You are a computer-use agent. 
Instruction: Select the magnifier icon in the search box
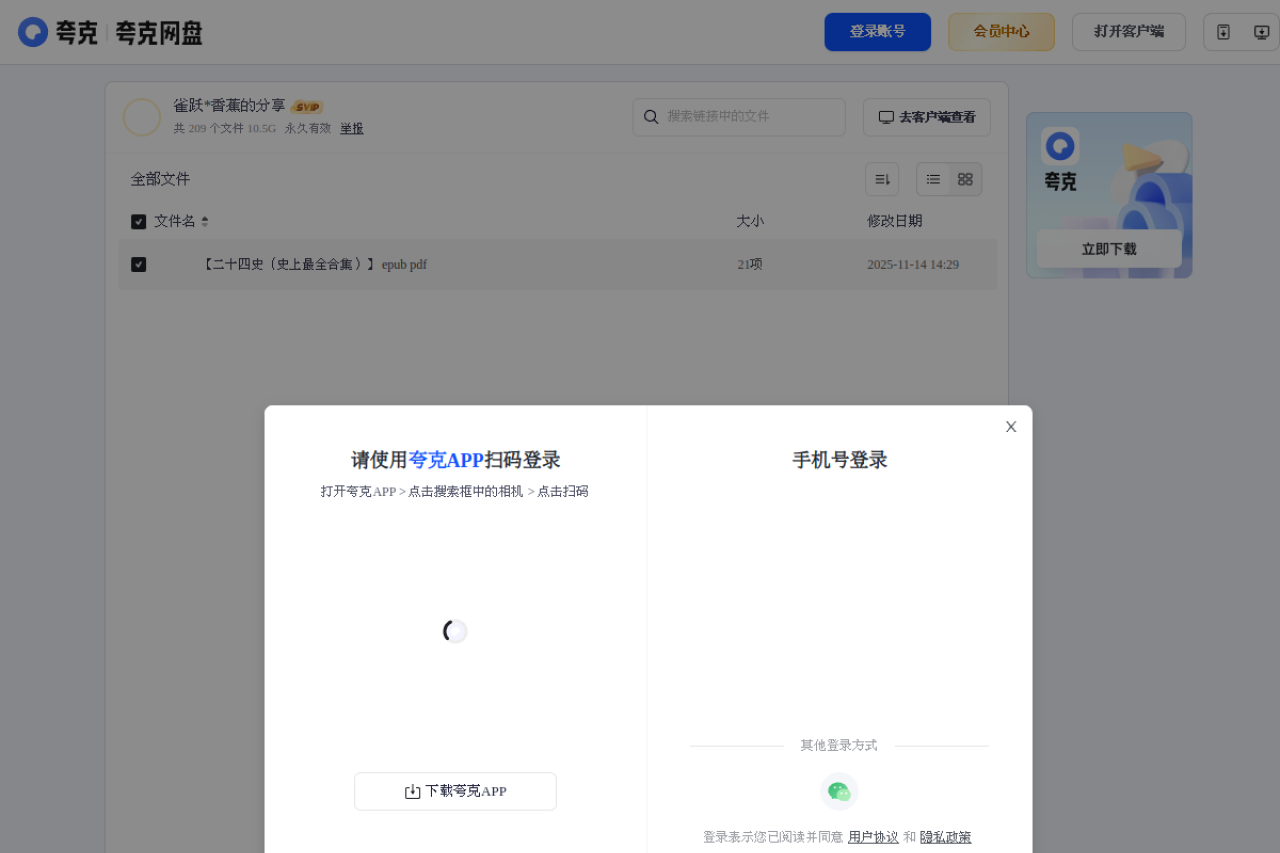point(651,117)
